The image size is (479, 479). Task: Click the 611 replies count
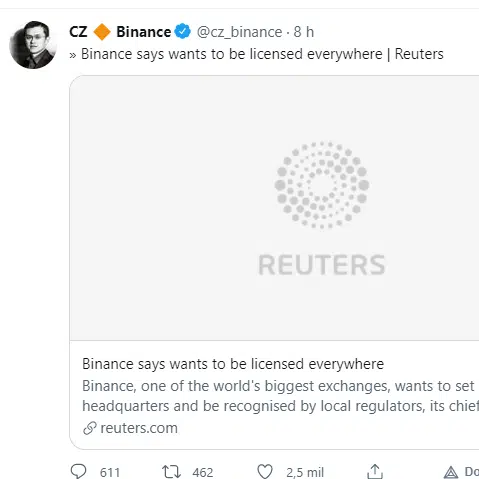coord(110,472)
